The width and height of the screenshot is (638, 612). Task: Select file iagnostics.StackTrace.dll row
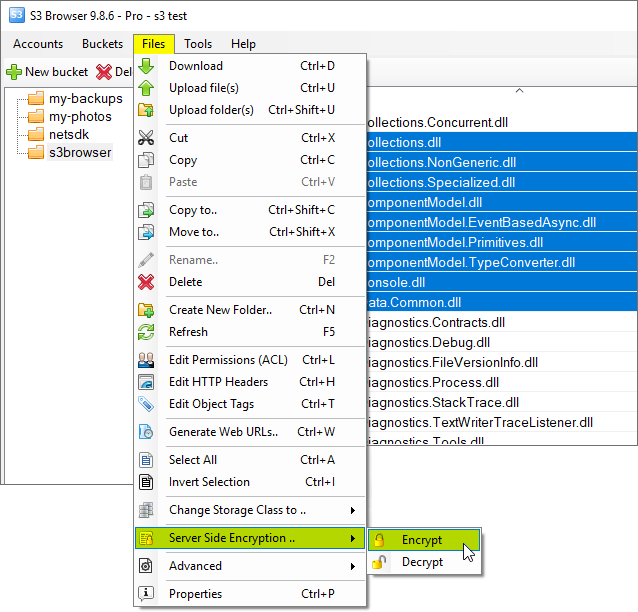[502, 402]
